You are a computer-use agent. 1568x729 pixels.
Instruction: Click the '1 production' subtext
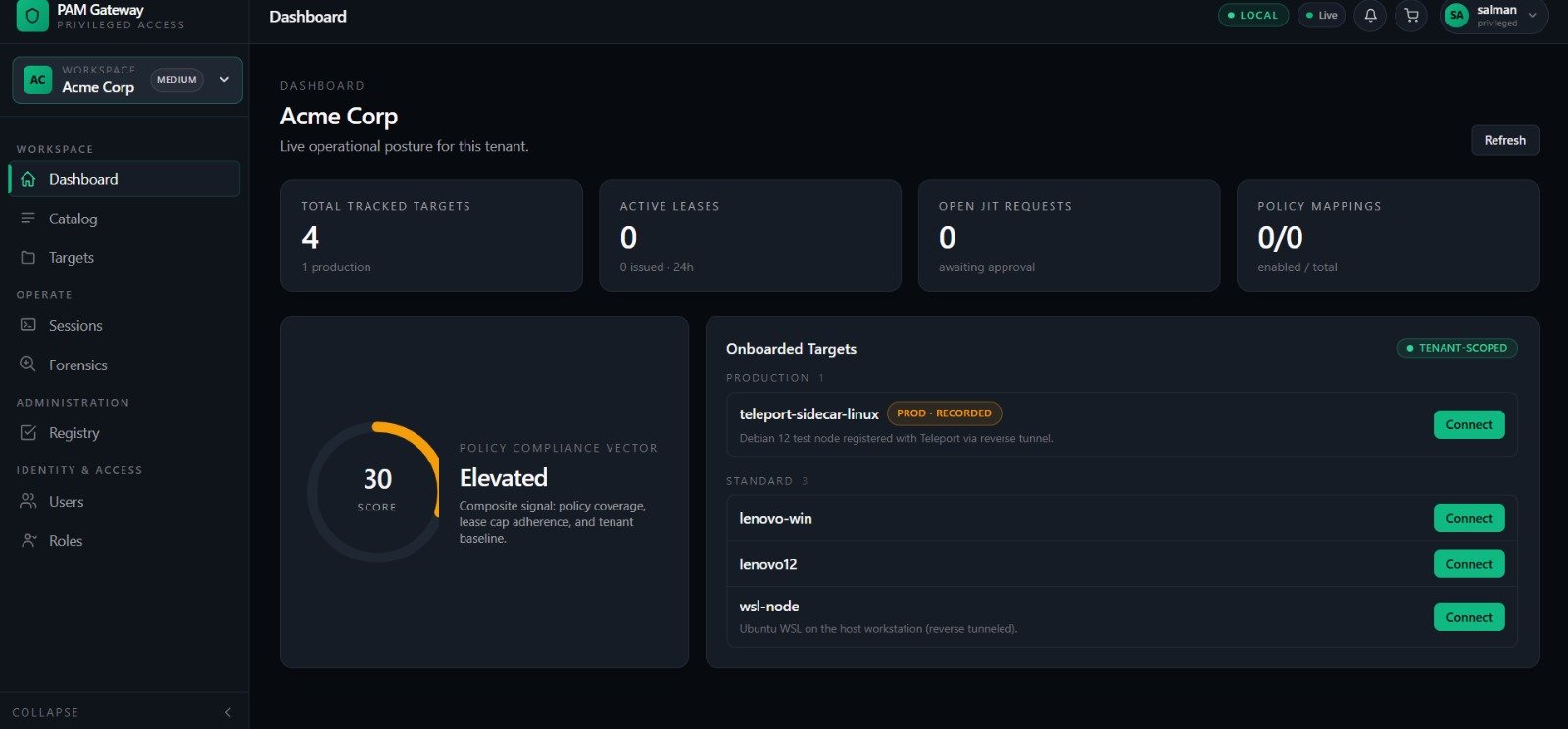336,267
